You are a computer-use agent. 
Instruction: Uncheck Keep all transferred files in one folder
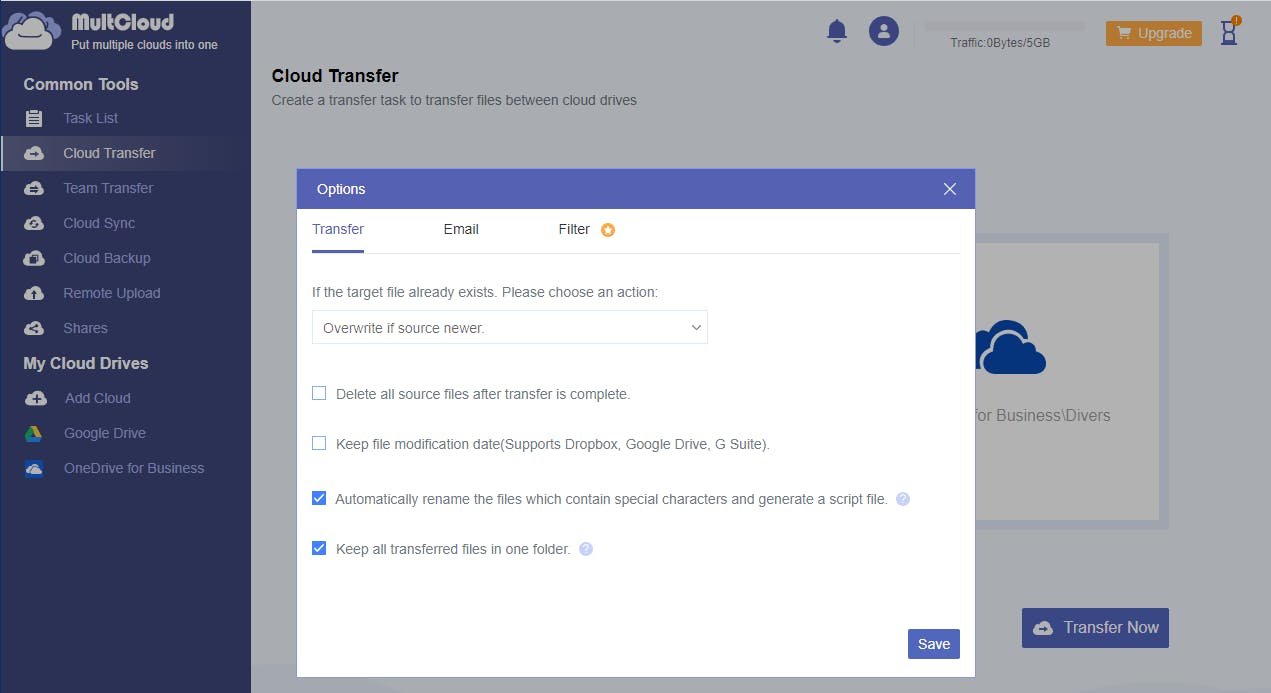pos(319,548)
